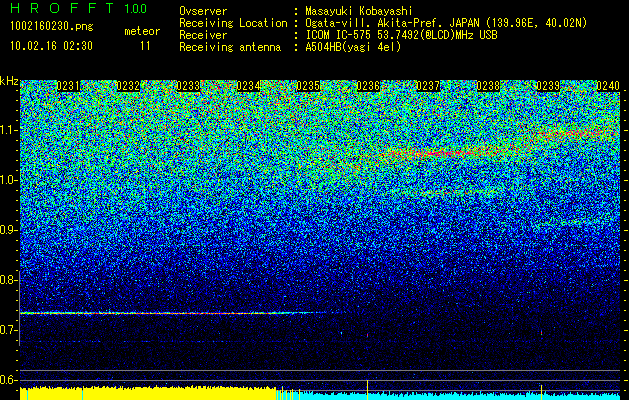
Task: Click the A504HB(yagi 4el) antenna text
Action: pos(353,47)
